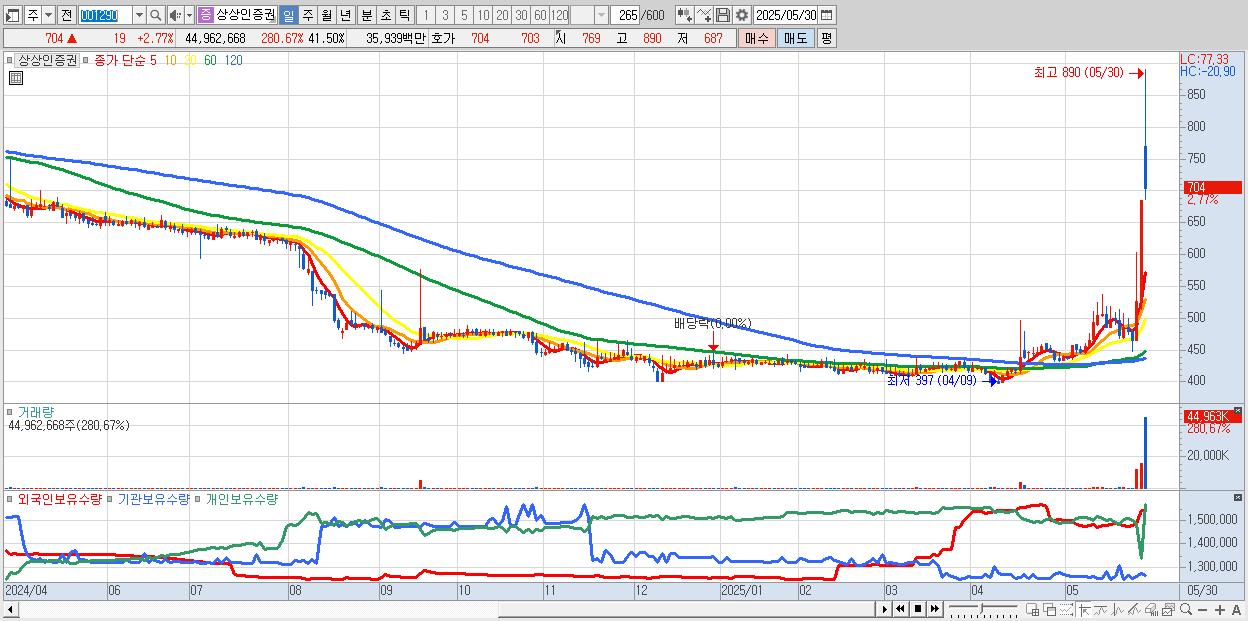Select the 월 monthly period tab
The image size is (1248, 621).
(326, 15)
